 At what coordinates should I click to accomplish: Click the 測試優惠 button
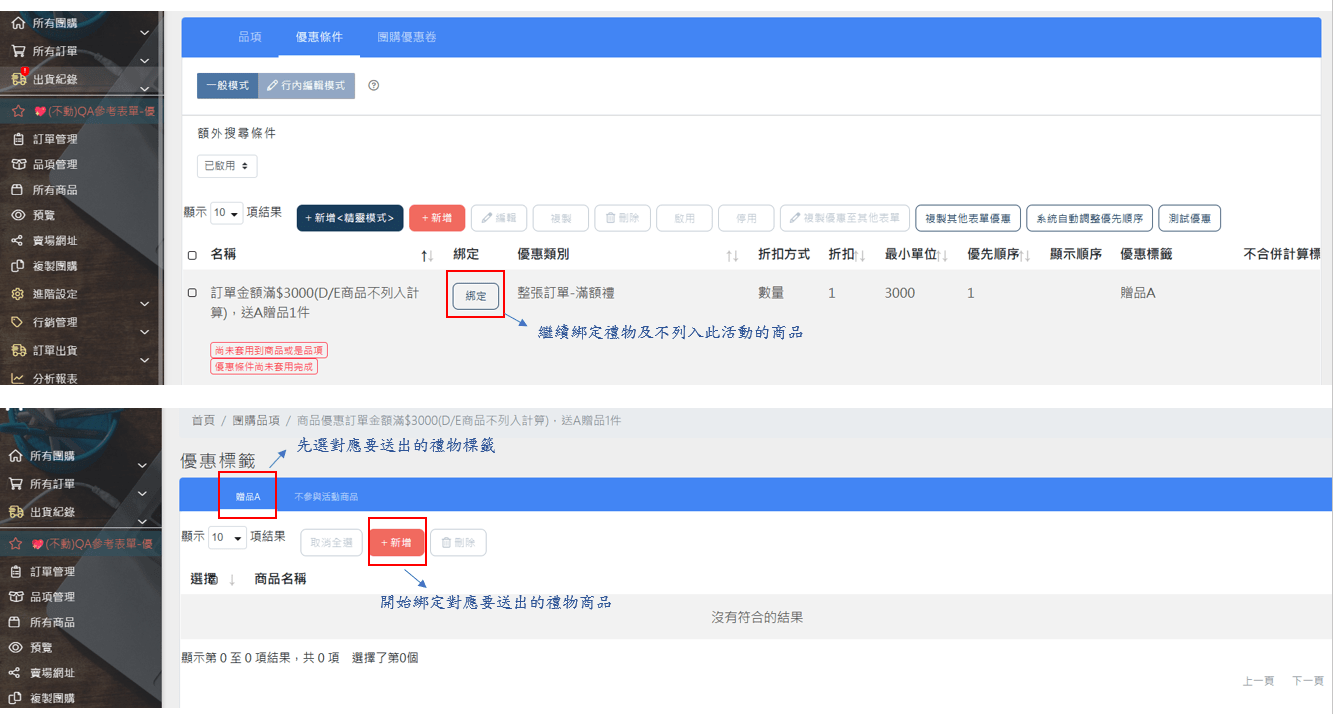[1190, 218]
